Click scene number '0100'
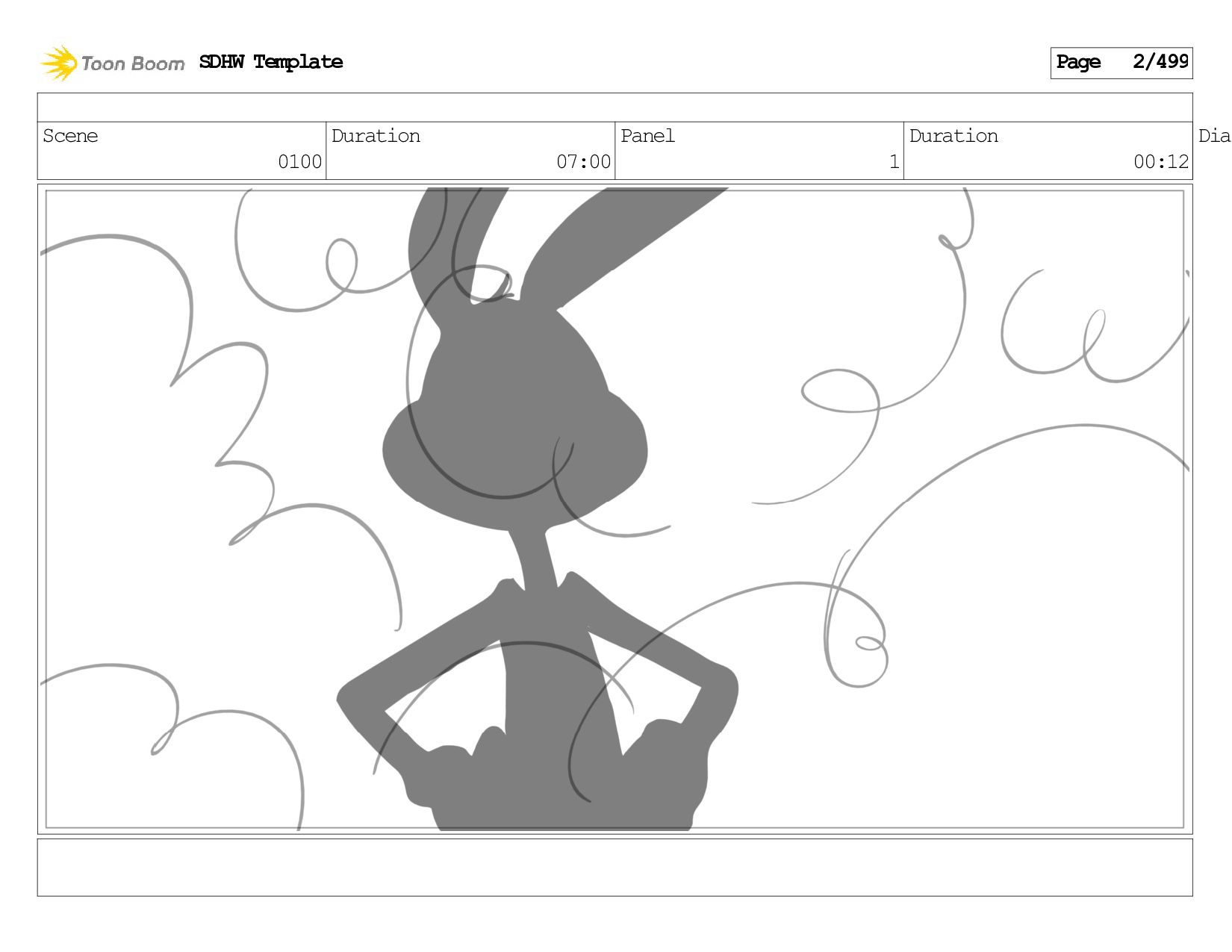The height and width of the screenshot is (952, 1232). (x=299, y=162)
